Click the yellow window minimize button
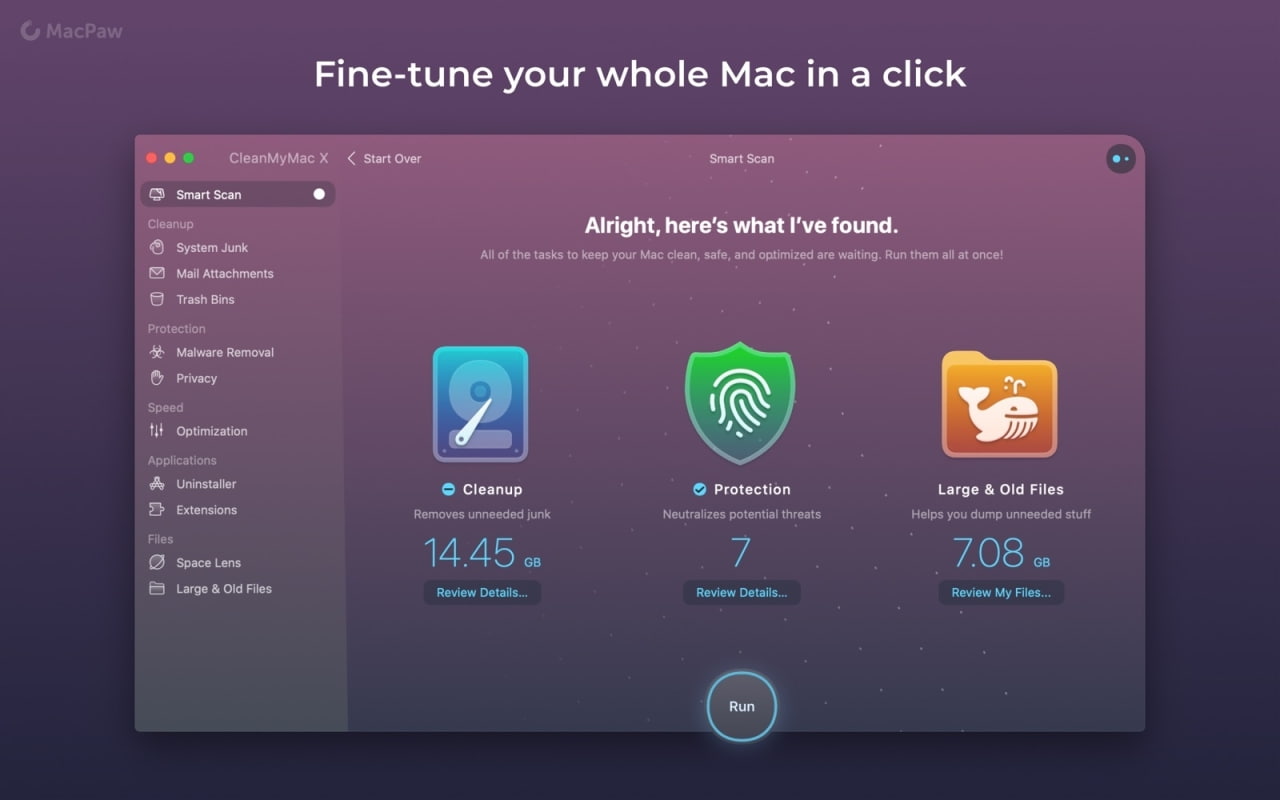The width and height of the screenshot is (1280, 800). (x=170, y=158)
